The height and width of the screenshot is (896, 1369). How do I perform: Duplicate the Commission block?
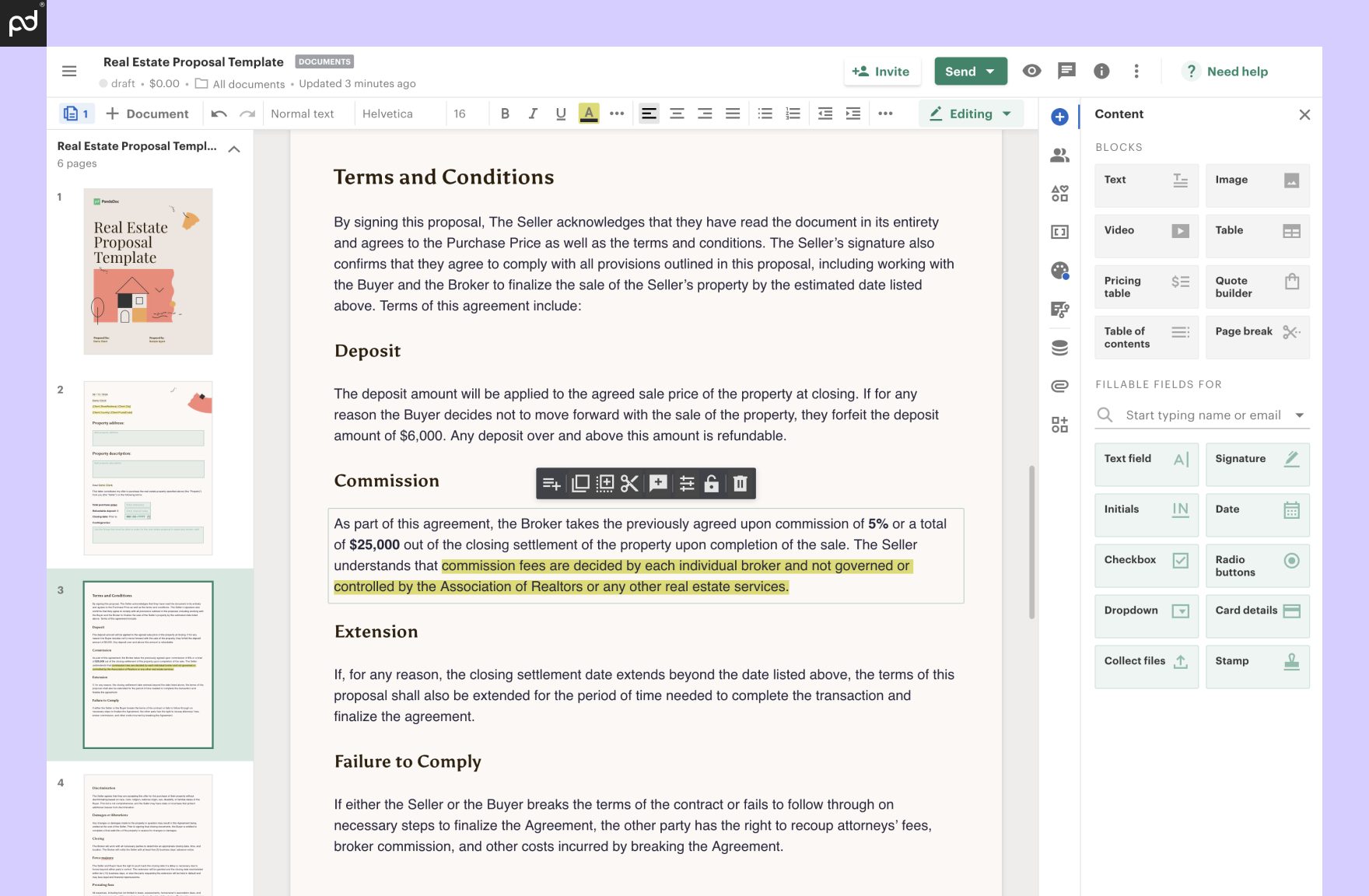[580, 484]
